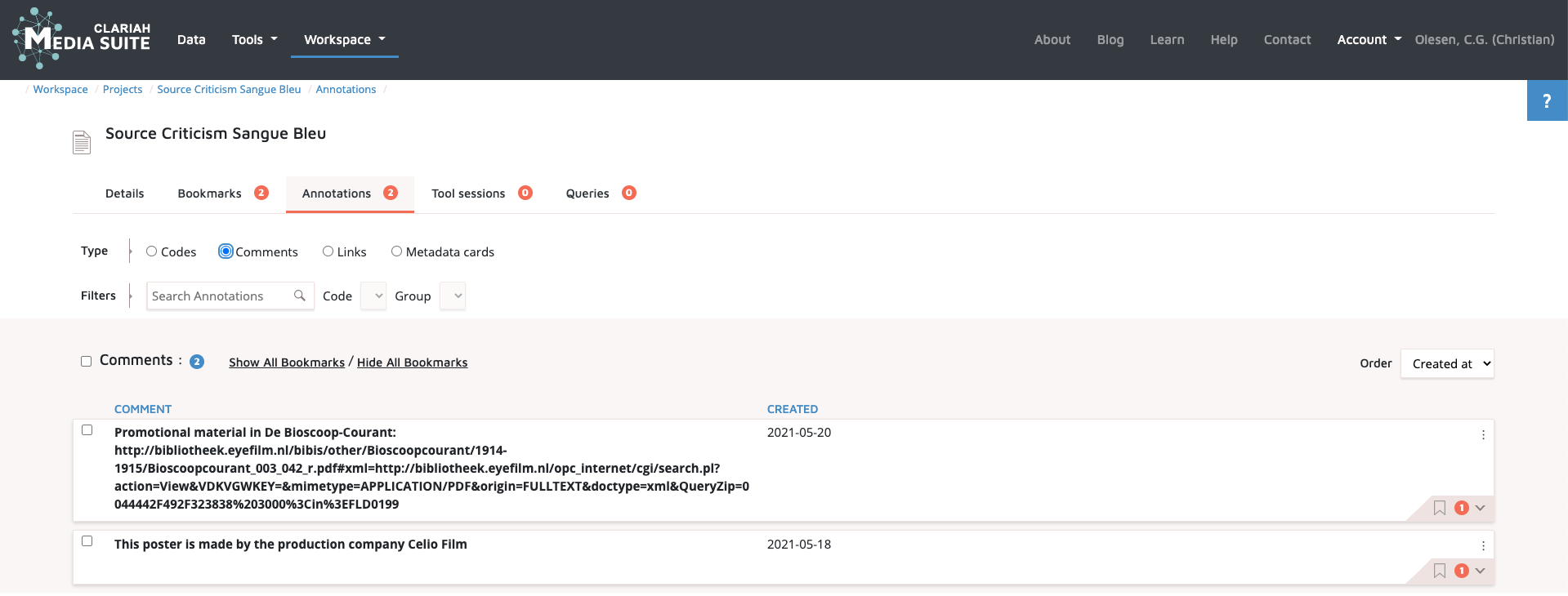Open three-dot menu for Promotional material comment
The width and height of the screenshot is (1568, 596).
tap(1482, 435)
